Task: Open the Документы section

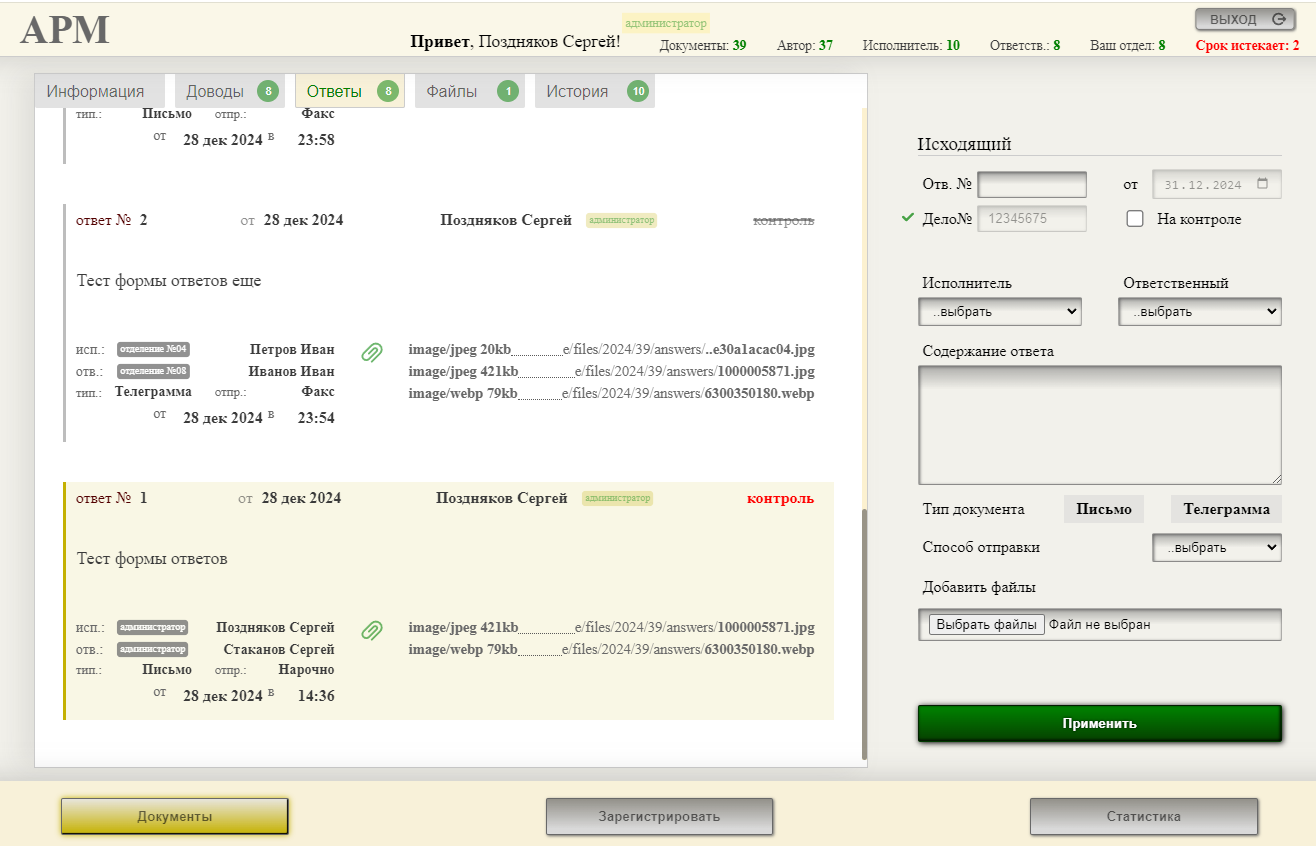Action: pyautogui.click(x=175, y=816)
